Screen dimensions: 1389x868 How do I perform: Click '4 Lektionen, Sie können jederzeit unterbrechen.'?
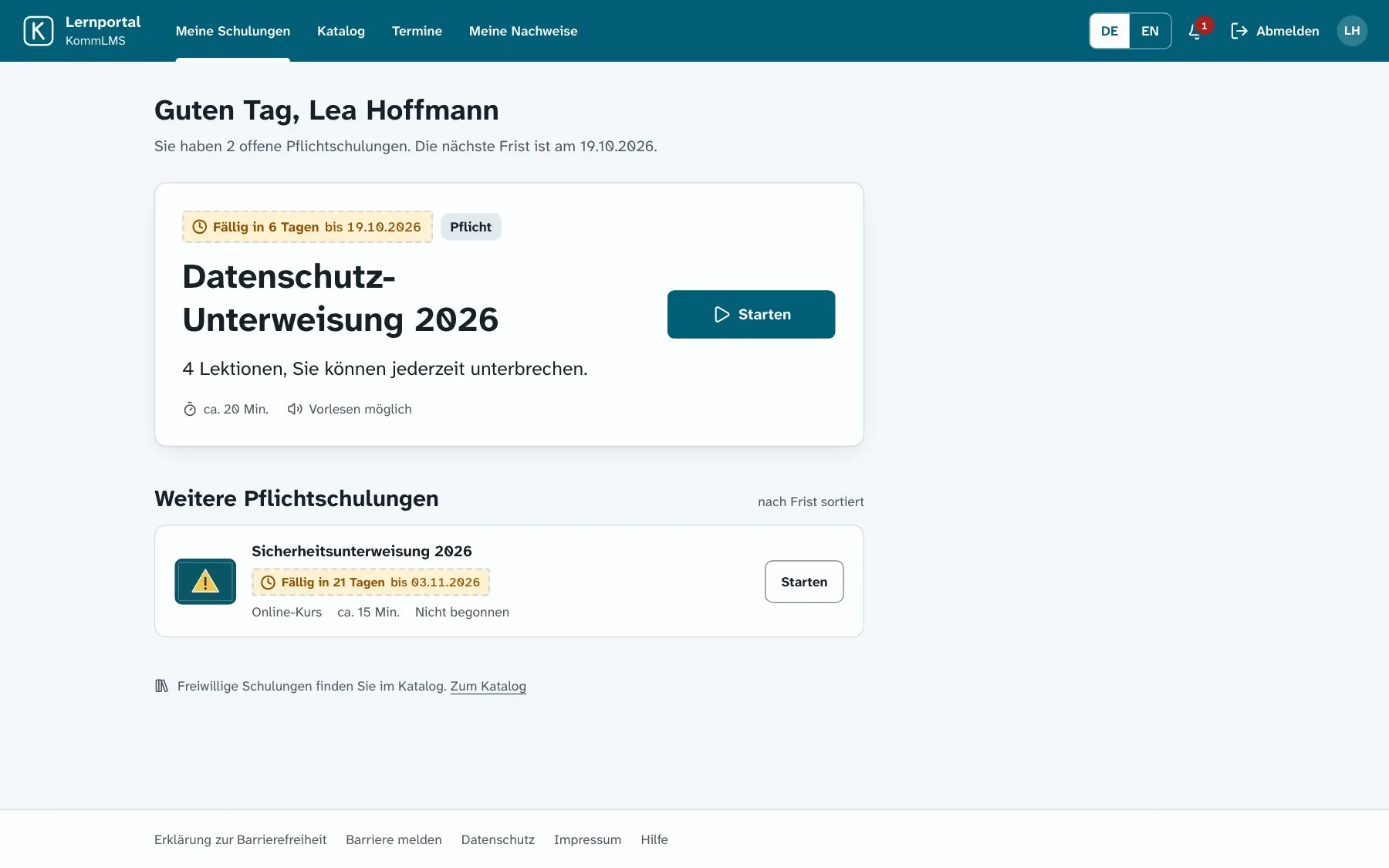pyautogui.click(x=385, y=369)
